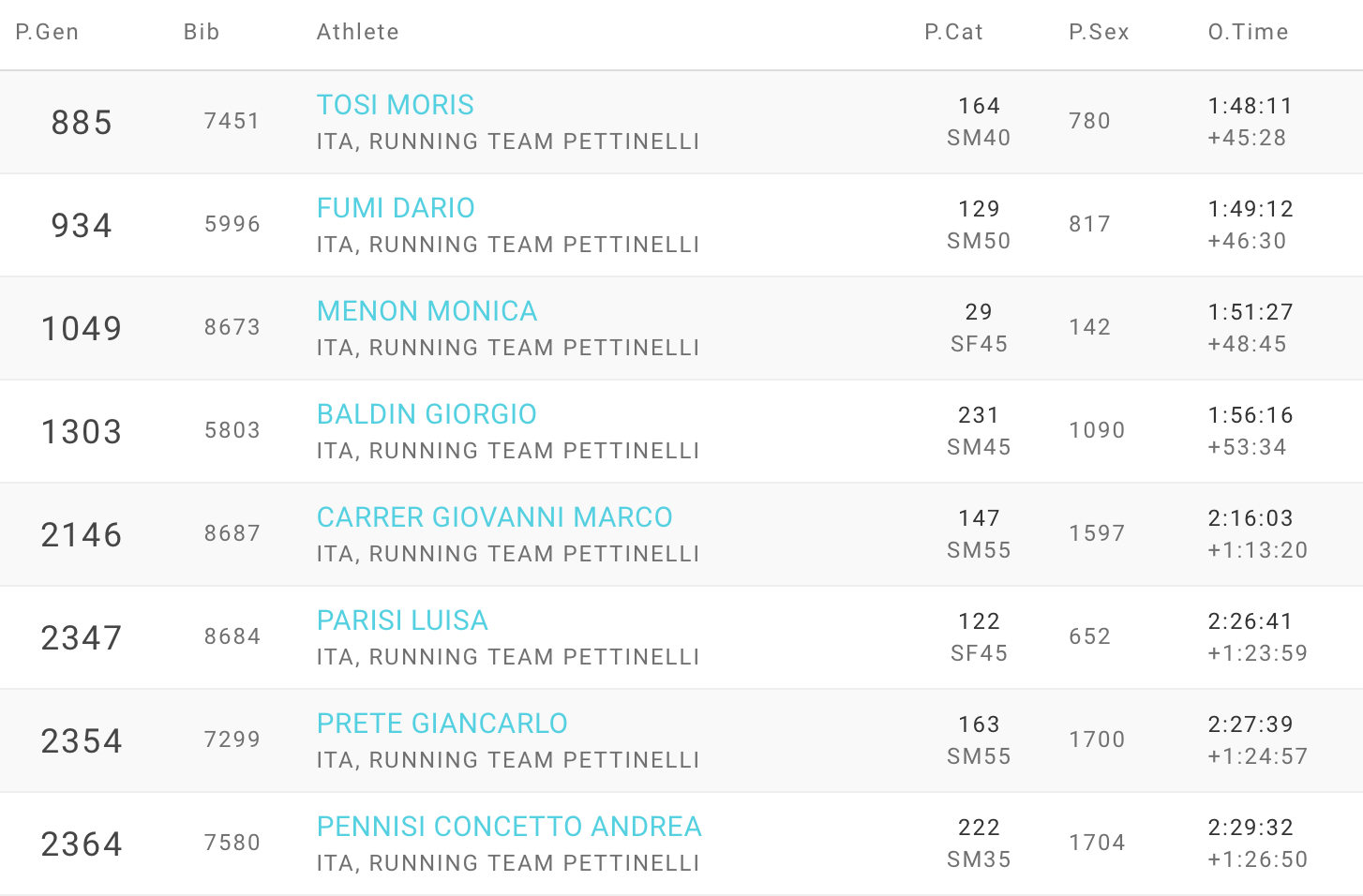The image size is (1363, 896).
Task: Sort results by P.Sex header
Action: click(1099, 32)
